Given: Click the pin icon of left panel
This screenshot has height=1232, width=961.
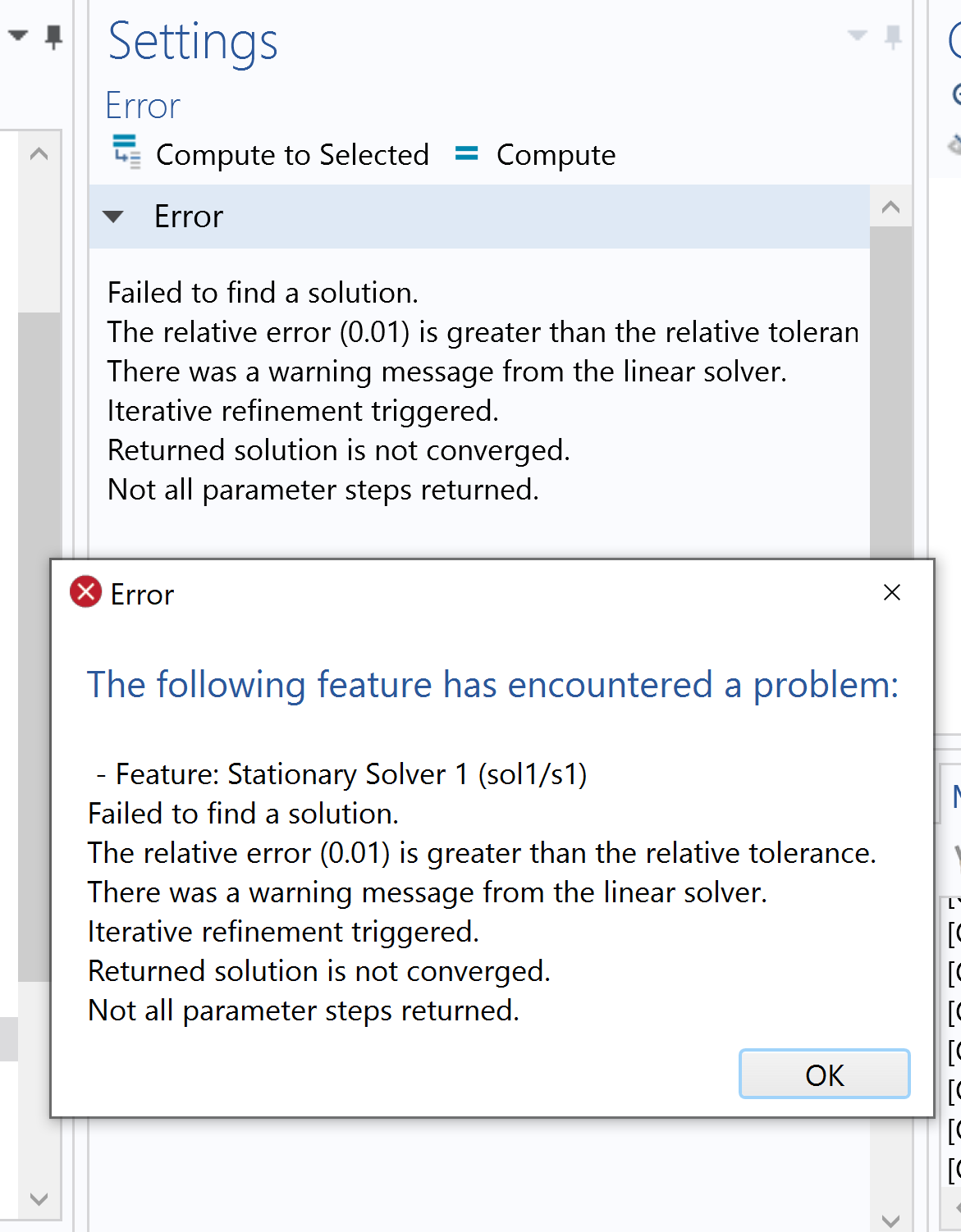Looking at the screenshot, I should click(54, 37).
